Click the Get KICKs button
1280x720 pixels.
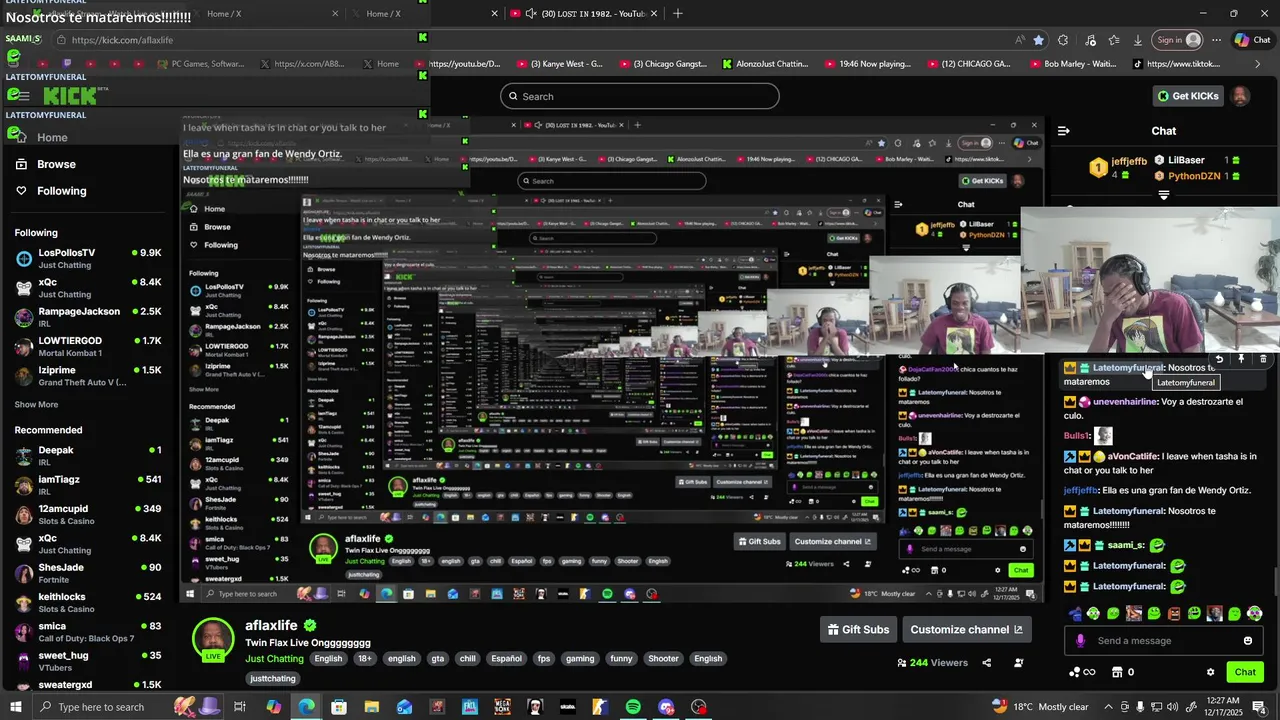[x=1187, y=96]
